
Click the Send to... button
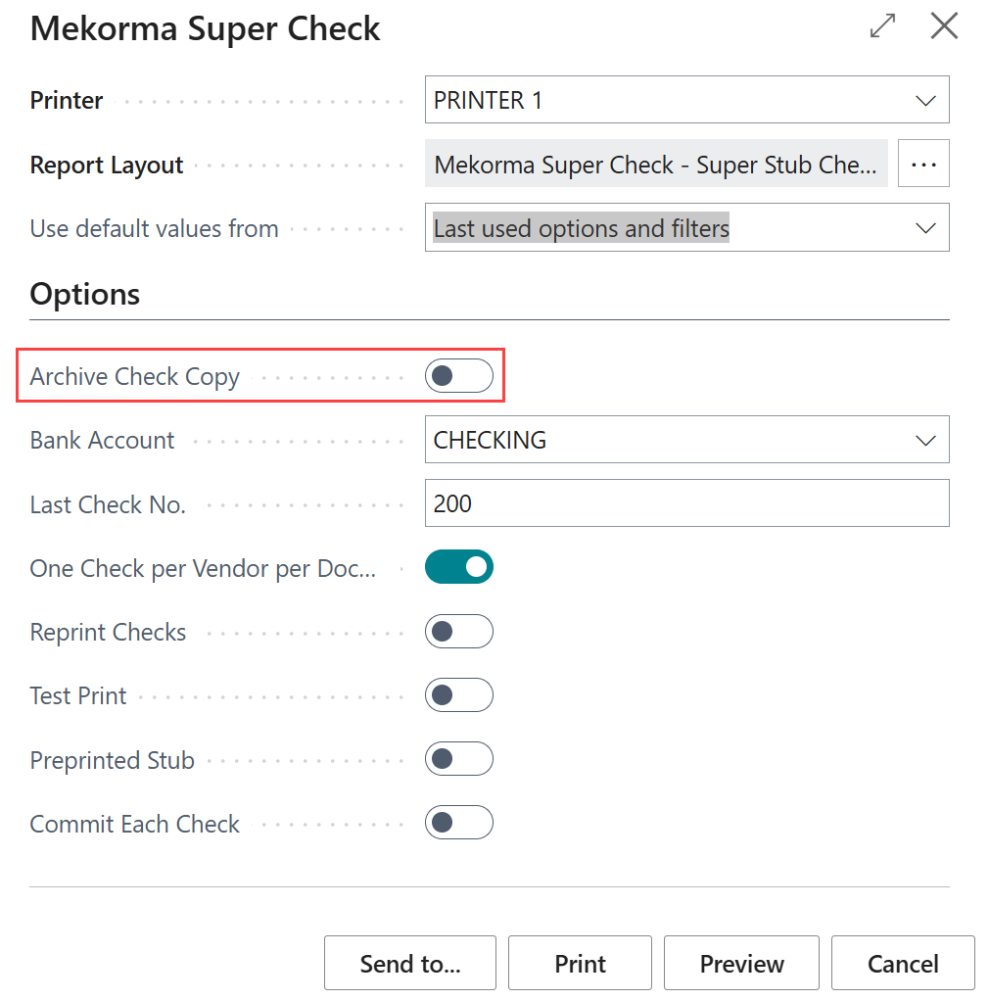point(409,963)
